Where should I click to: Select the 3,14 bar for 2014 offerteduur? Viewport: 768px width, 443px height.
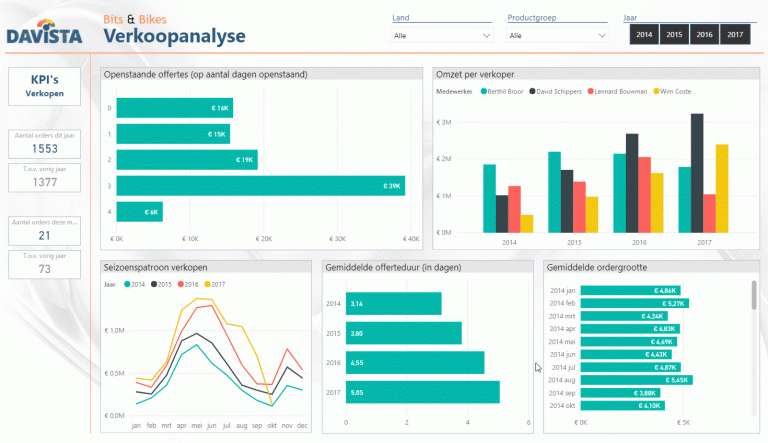[393, 303]
